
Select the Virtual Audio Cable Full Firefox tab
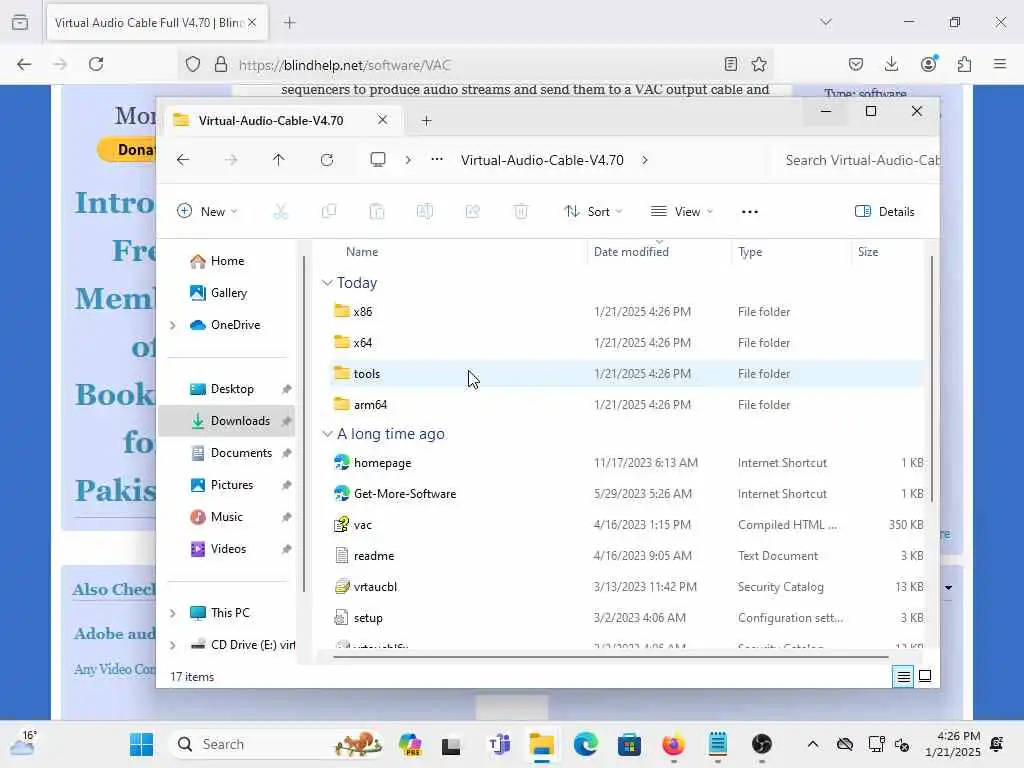[x=149, y=23]
